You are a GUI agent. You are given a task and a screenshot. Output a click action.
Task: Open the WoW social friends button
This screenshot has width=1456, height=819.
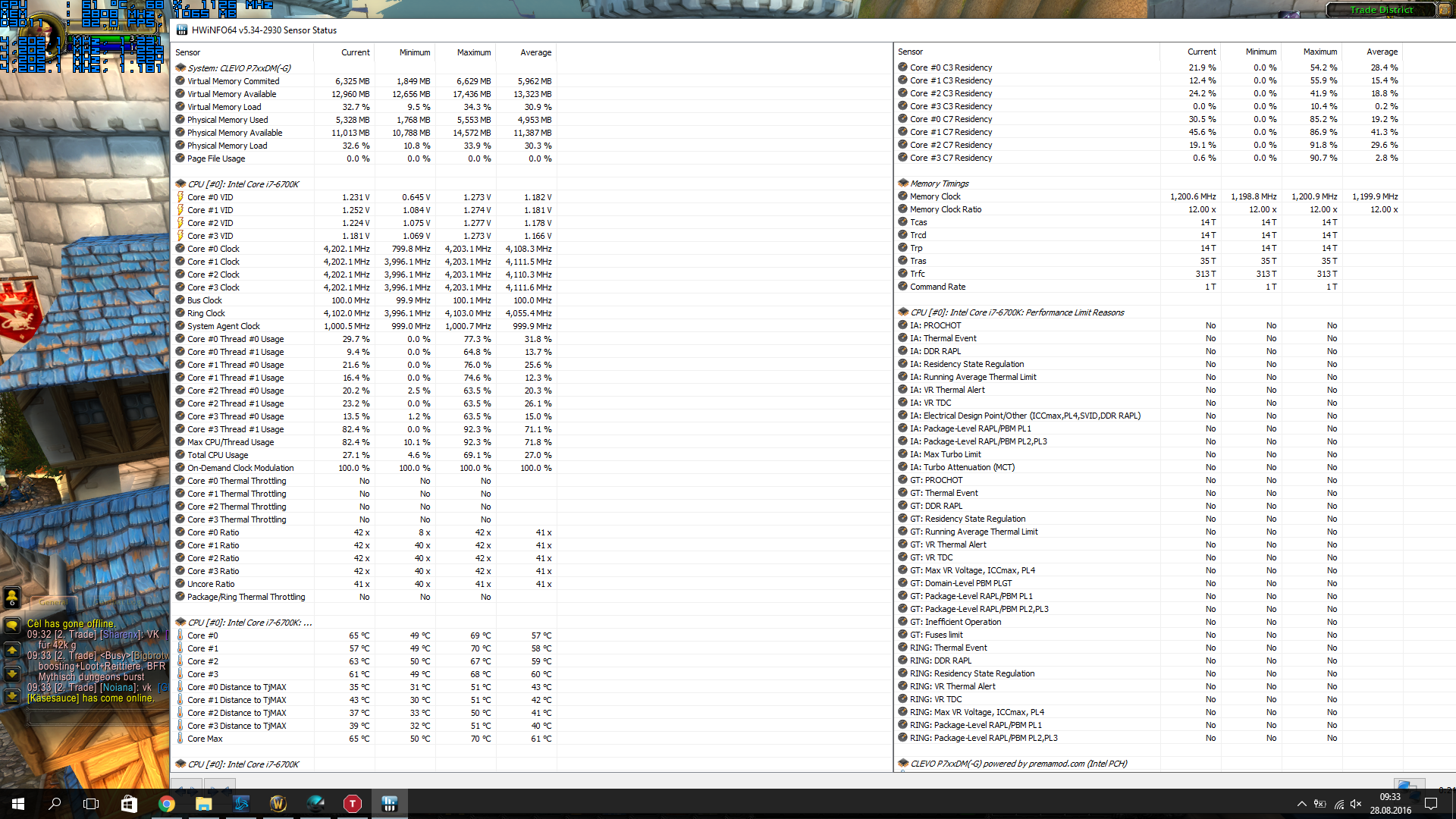point(12,598)
